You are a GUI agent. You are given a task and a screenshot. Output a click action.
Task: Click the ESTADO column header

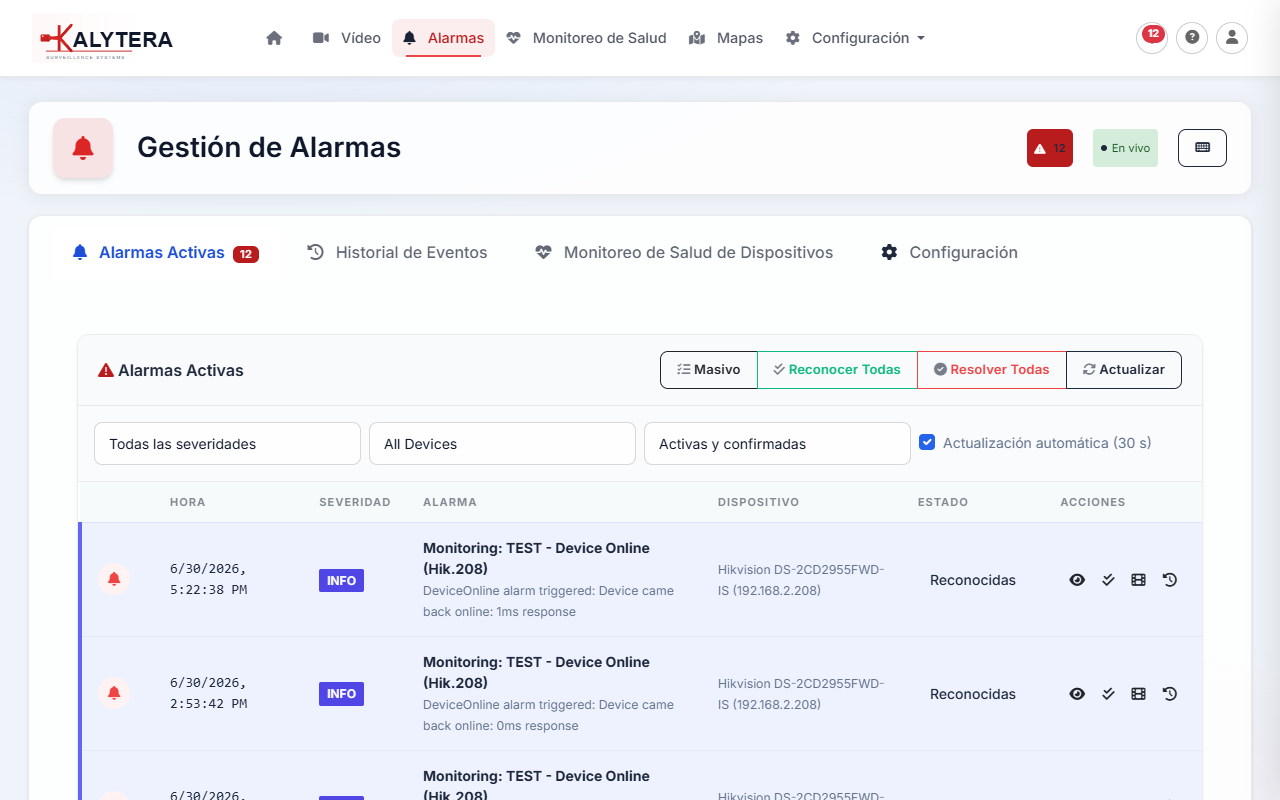943,502
